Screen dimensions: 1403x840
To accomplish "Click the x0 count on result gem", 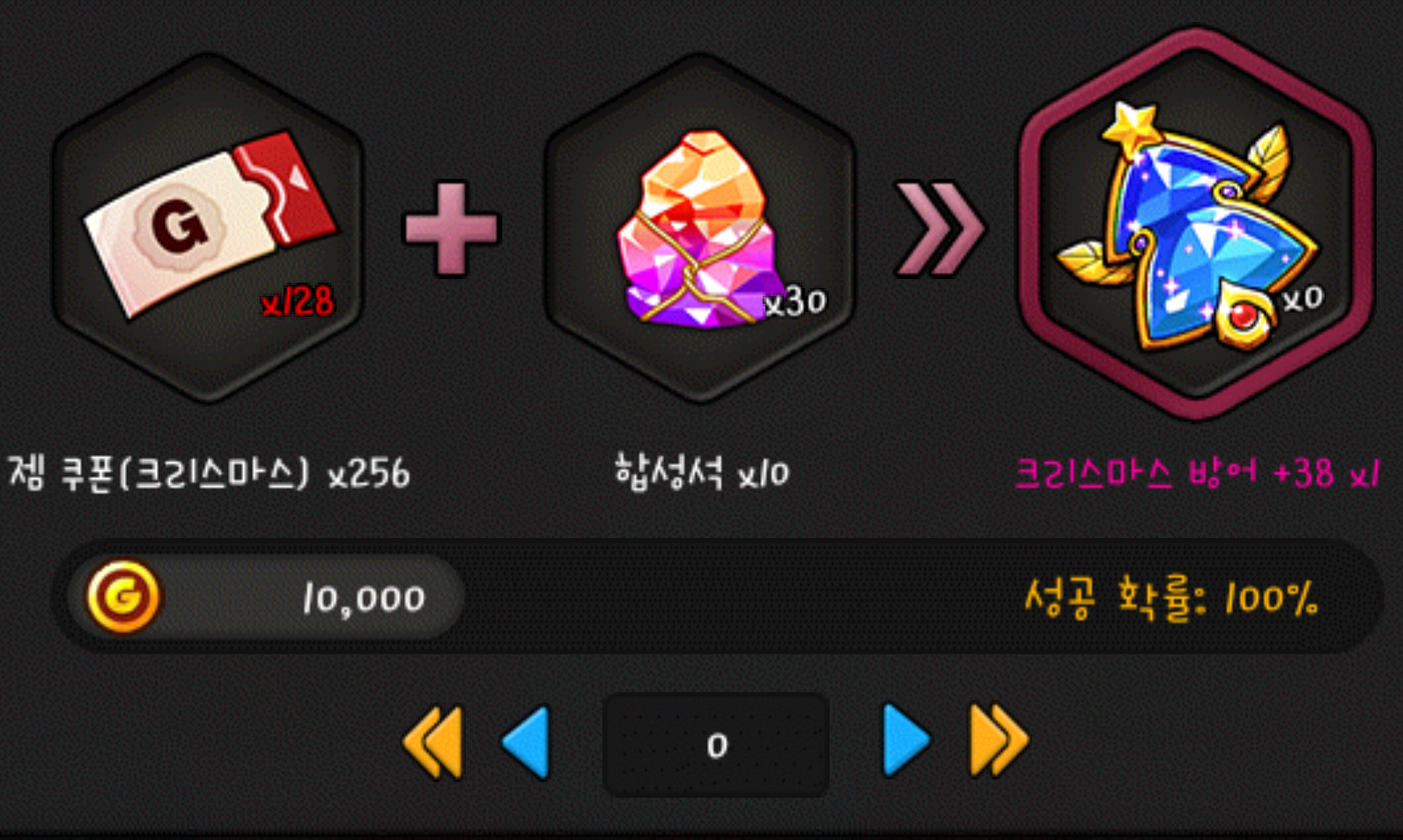I will [x=1303, y=298].
